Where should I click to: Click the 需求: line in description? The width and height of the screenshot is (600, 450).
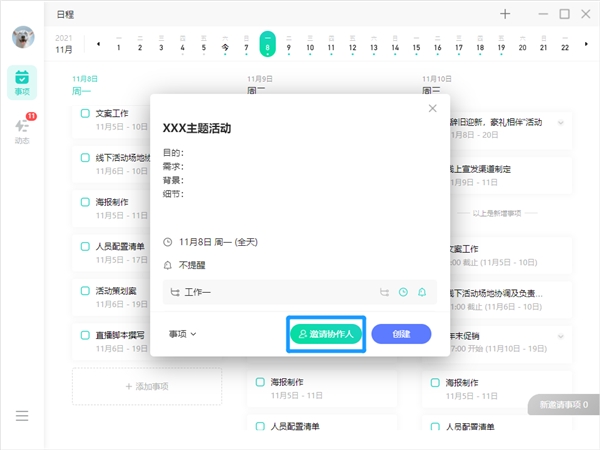coord(173,166)
